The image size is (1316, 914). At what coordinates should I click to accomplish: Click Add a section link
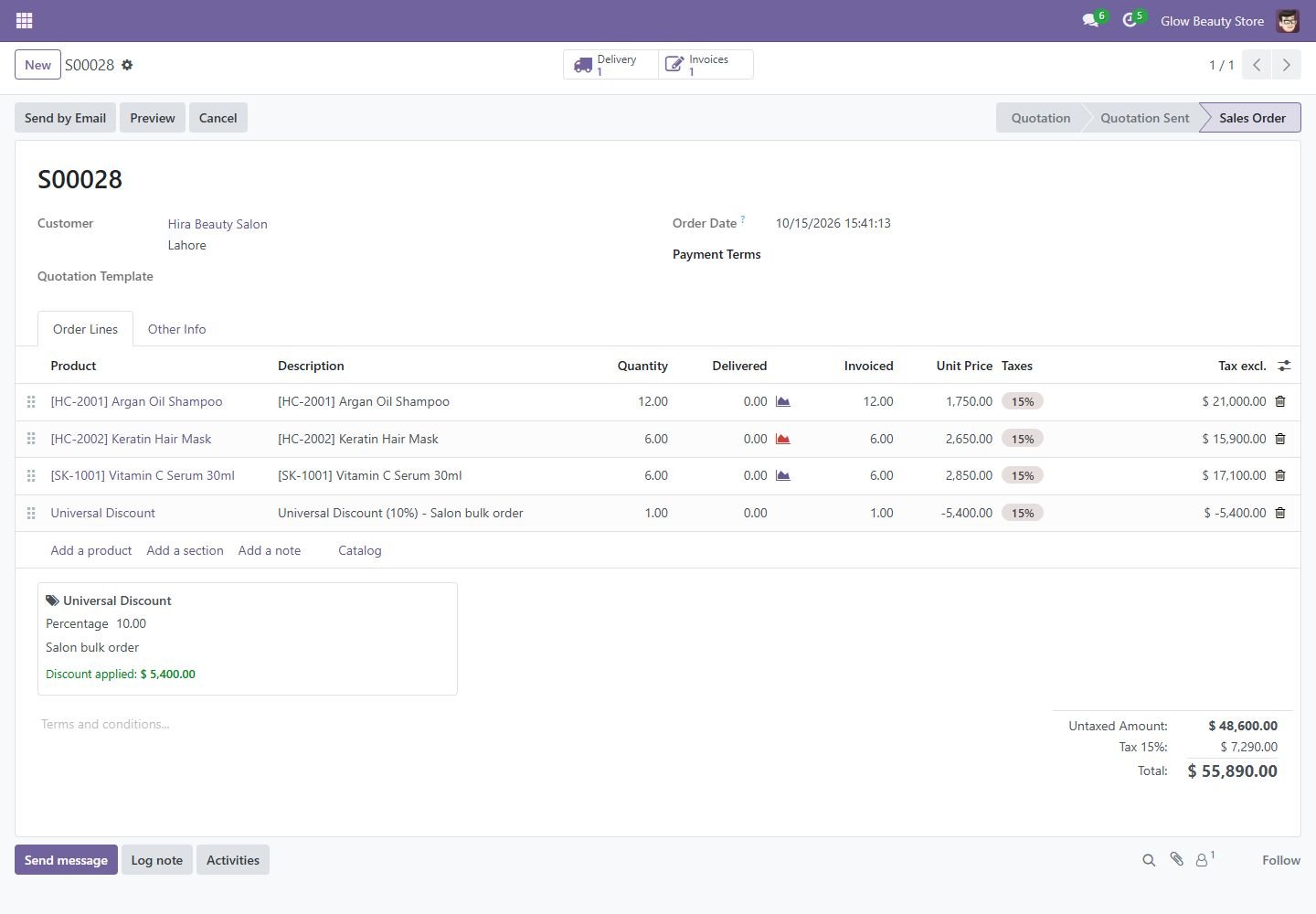(186, 550)
